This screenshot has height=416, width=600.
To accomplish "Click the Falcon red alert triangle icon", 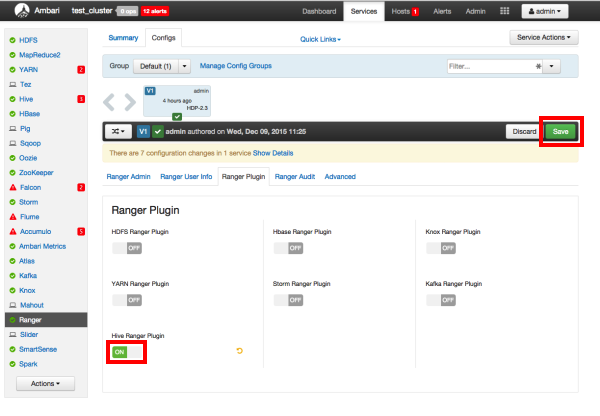I will [13, 187].
